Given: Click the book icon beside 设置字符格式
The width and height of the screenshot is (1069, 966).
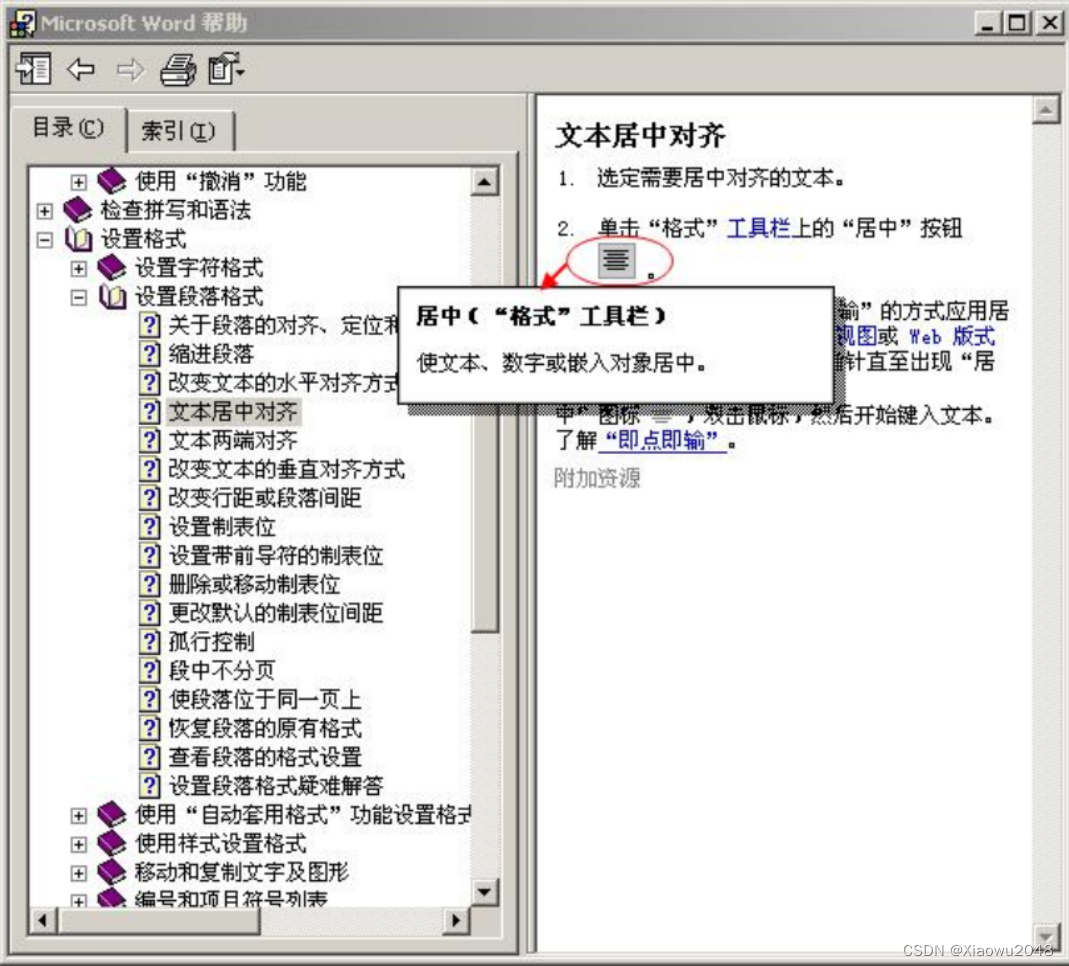Looking at the screenshot, I should tap(111, 267).
